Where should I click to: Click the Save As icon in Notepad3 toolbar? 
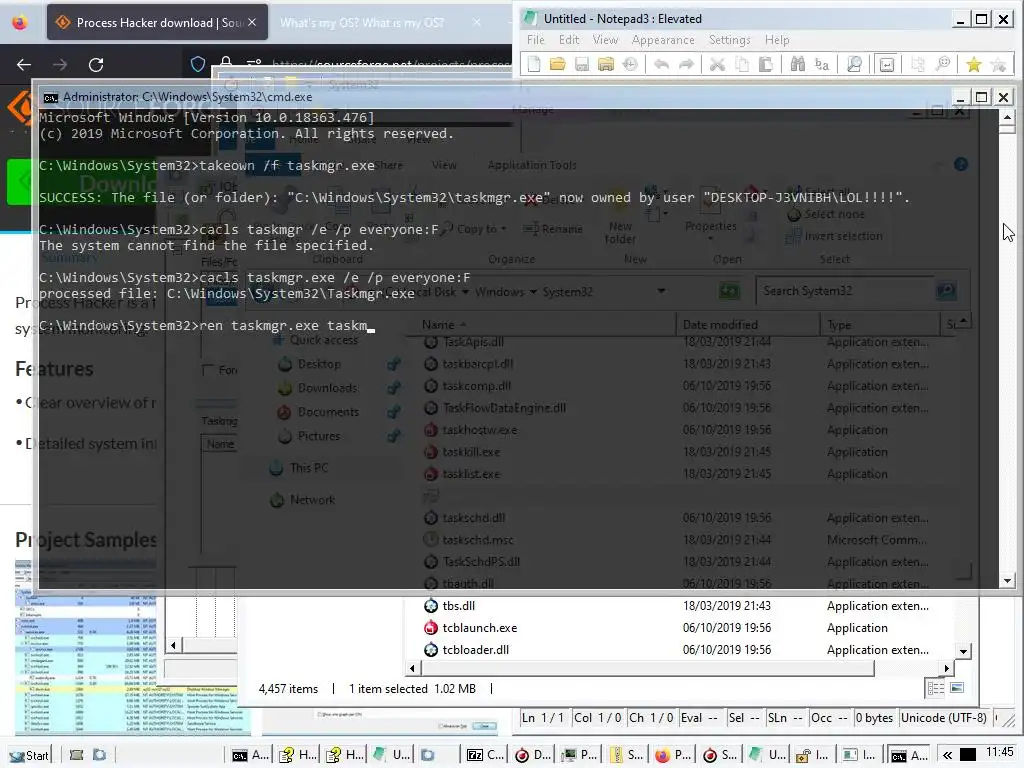tap(606, 64)
